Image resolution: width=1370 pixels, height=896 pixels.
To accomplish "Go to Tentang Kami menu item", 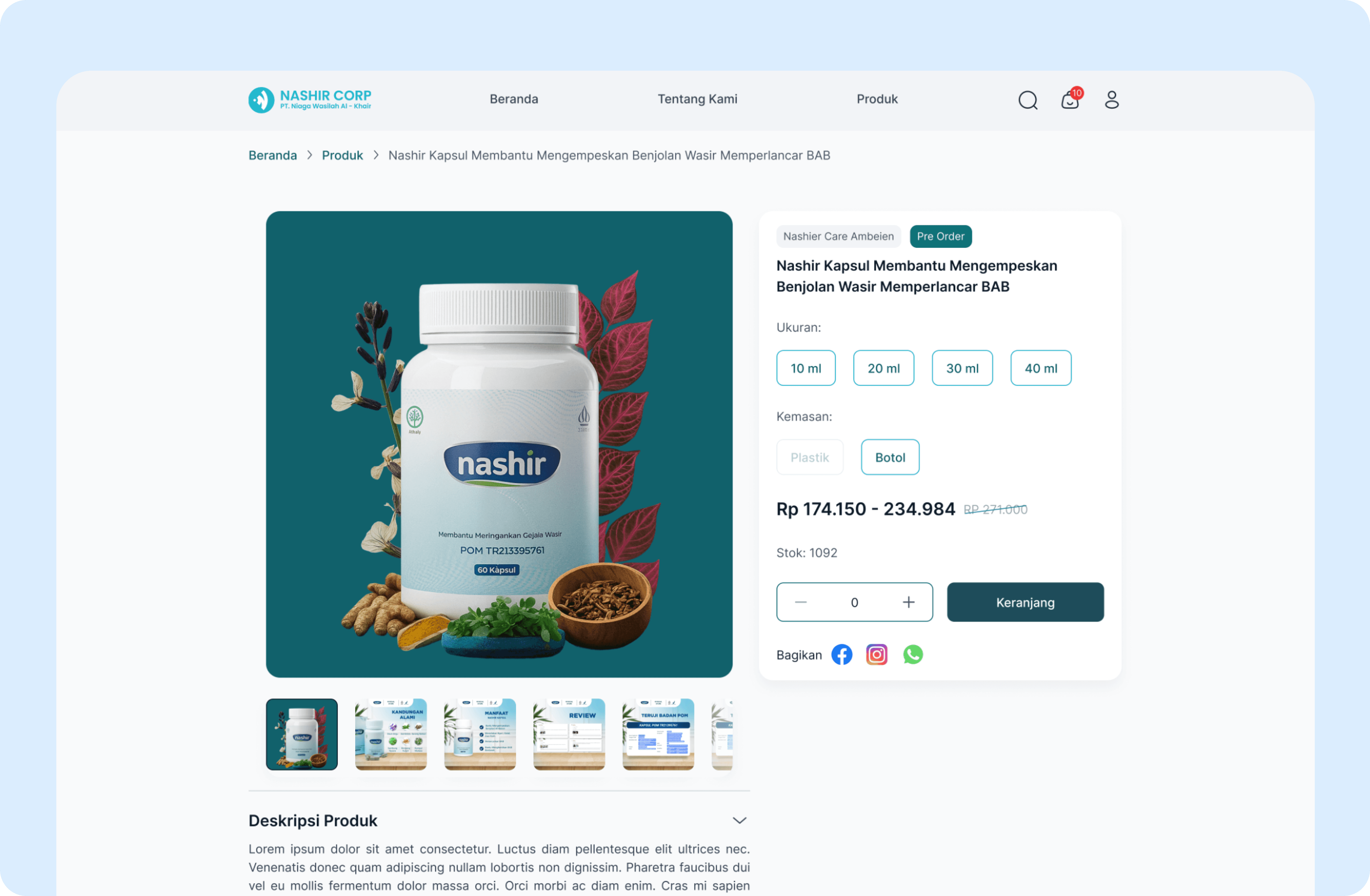I will [698, 99].
